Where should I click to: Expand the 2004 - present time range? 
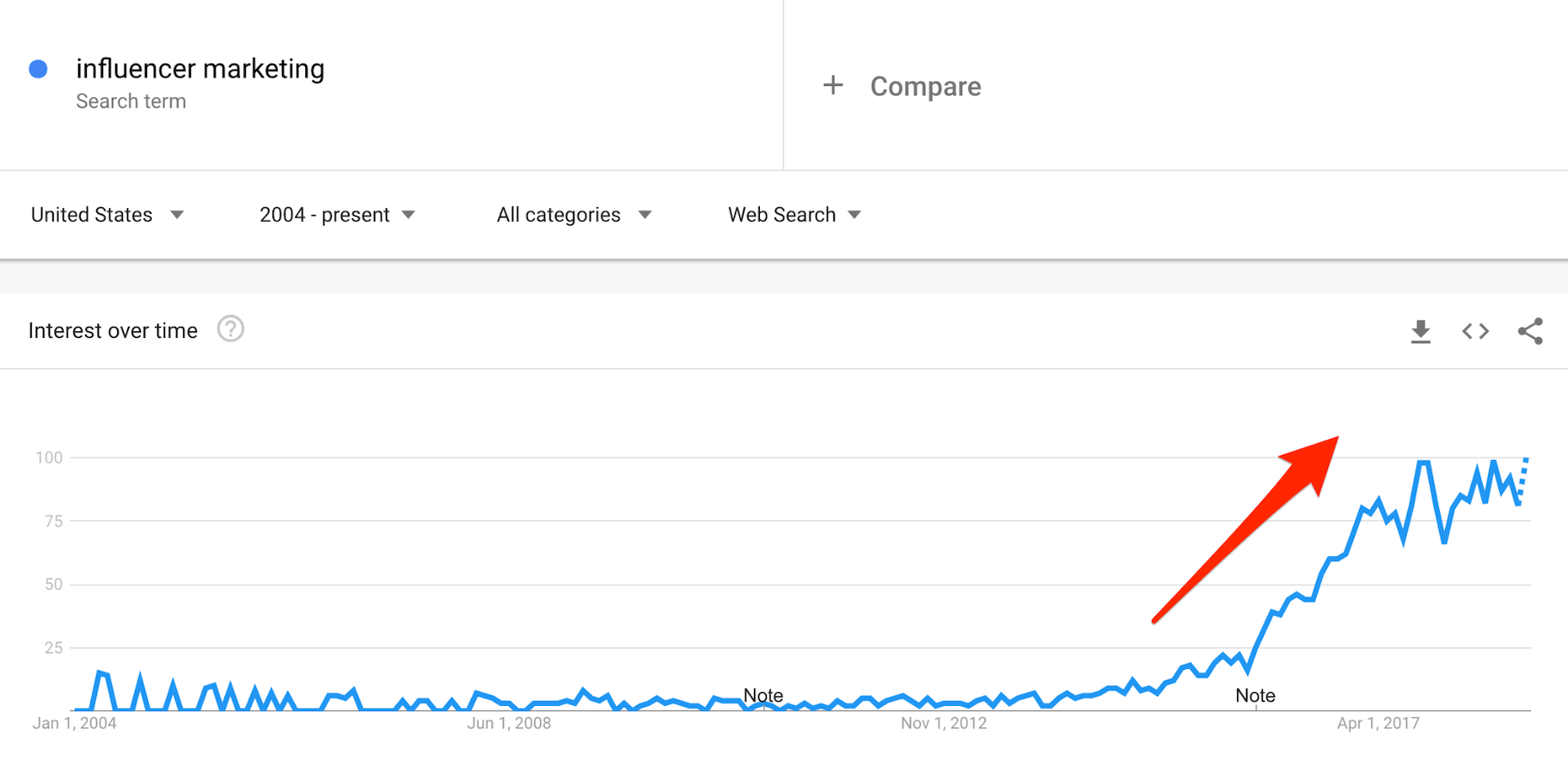point(337,215)
